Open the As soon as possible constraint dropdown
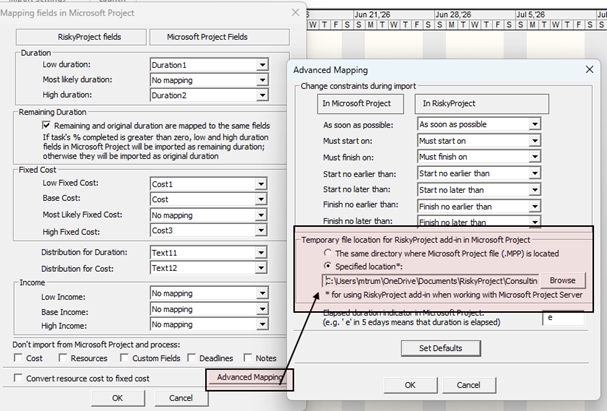Image resolution: width=607 pixels, height=411 pixels. (479, 124)
